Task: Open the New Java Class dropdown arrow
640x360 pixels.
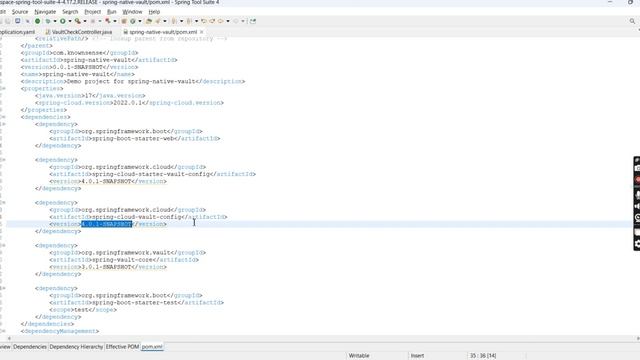Action: pyautogui.click(x=140, y=21)
